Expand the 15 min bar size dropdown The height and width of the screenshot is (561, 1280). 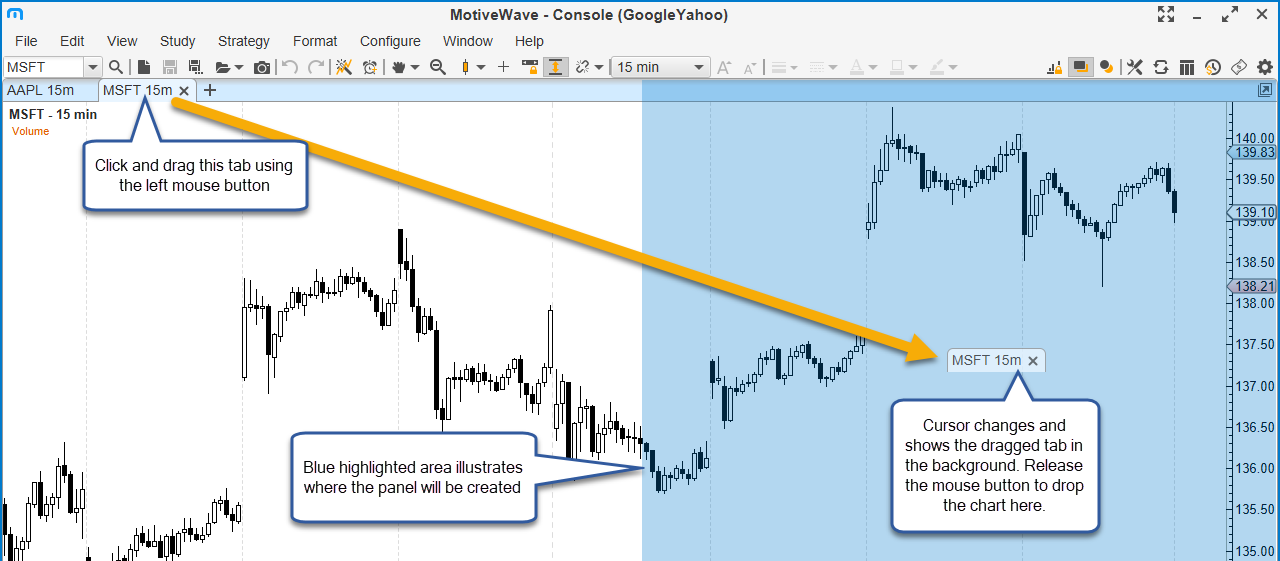(699, 67)
